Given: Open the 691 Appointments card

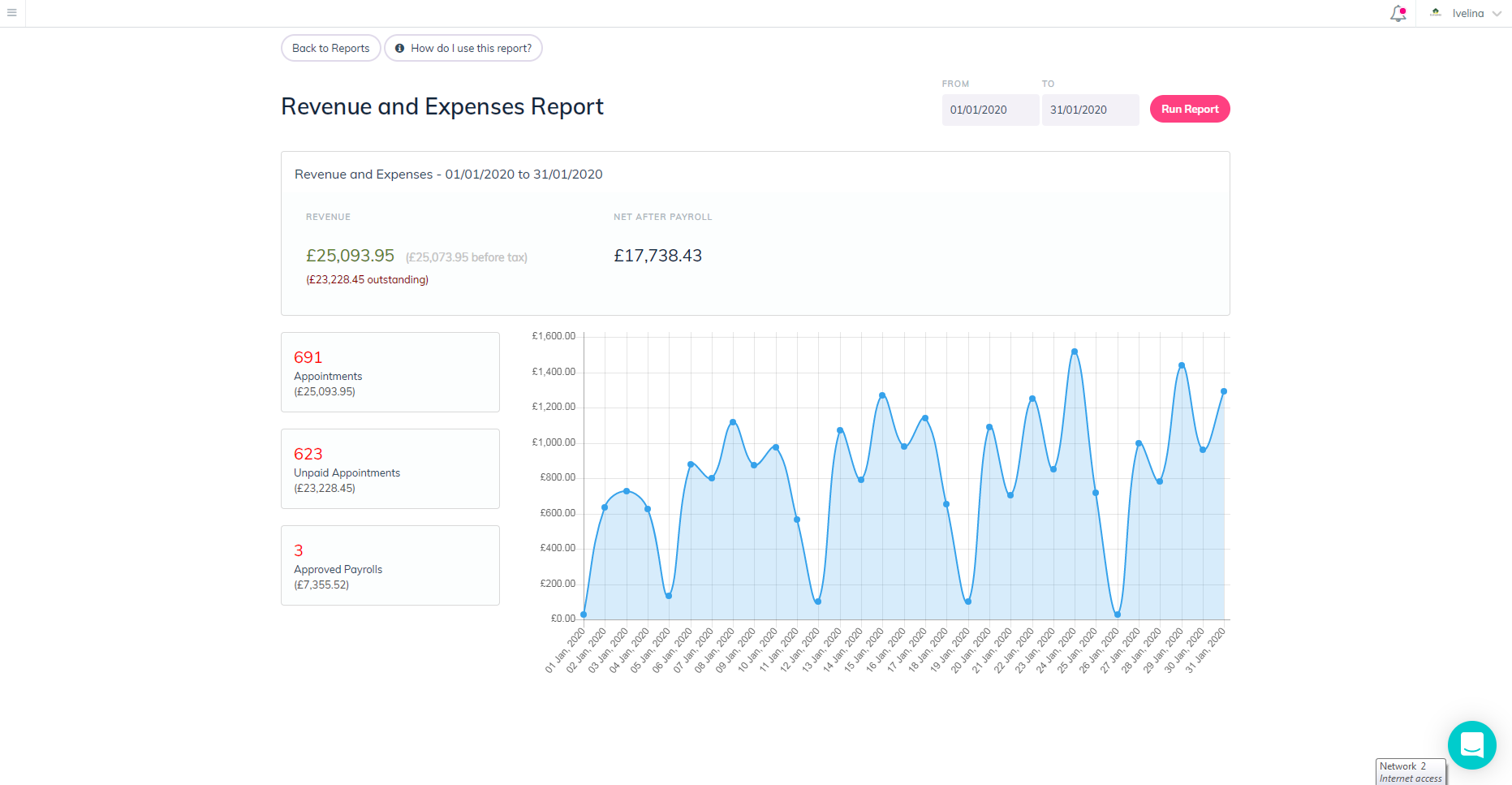Looking at the screenshot, I should pyautogui.click(x=390, y=372).
